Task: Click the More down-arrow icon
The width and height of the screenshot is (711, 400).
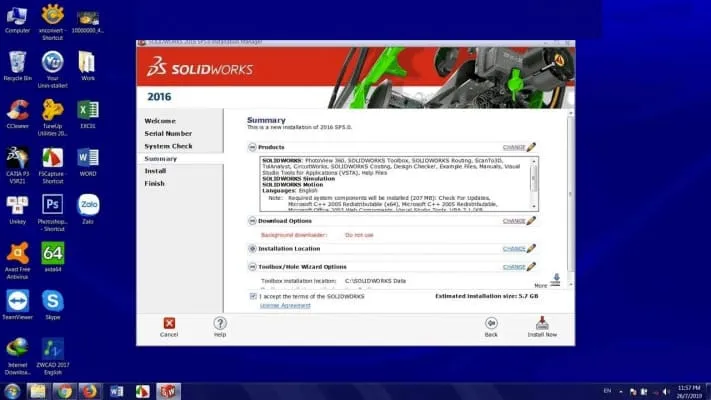Action: point(556,279)
